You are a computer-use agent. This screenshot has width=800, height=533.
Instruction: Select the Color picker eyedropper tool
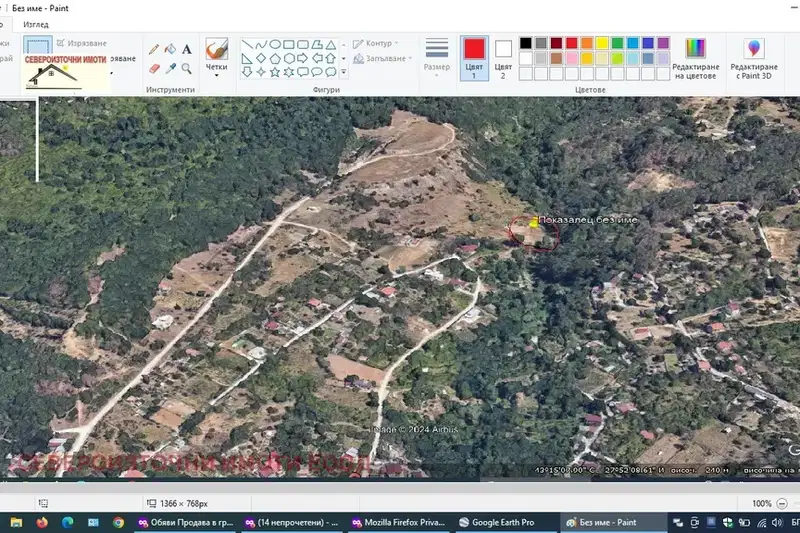(x=170, y=68)
